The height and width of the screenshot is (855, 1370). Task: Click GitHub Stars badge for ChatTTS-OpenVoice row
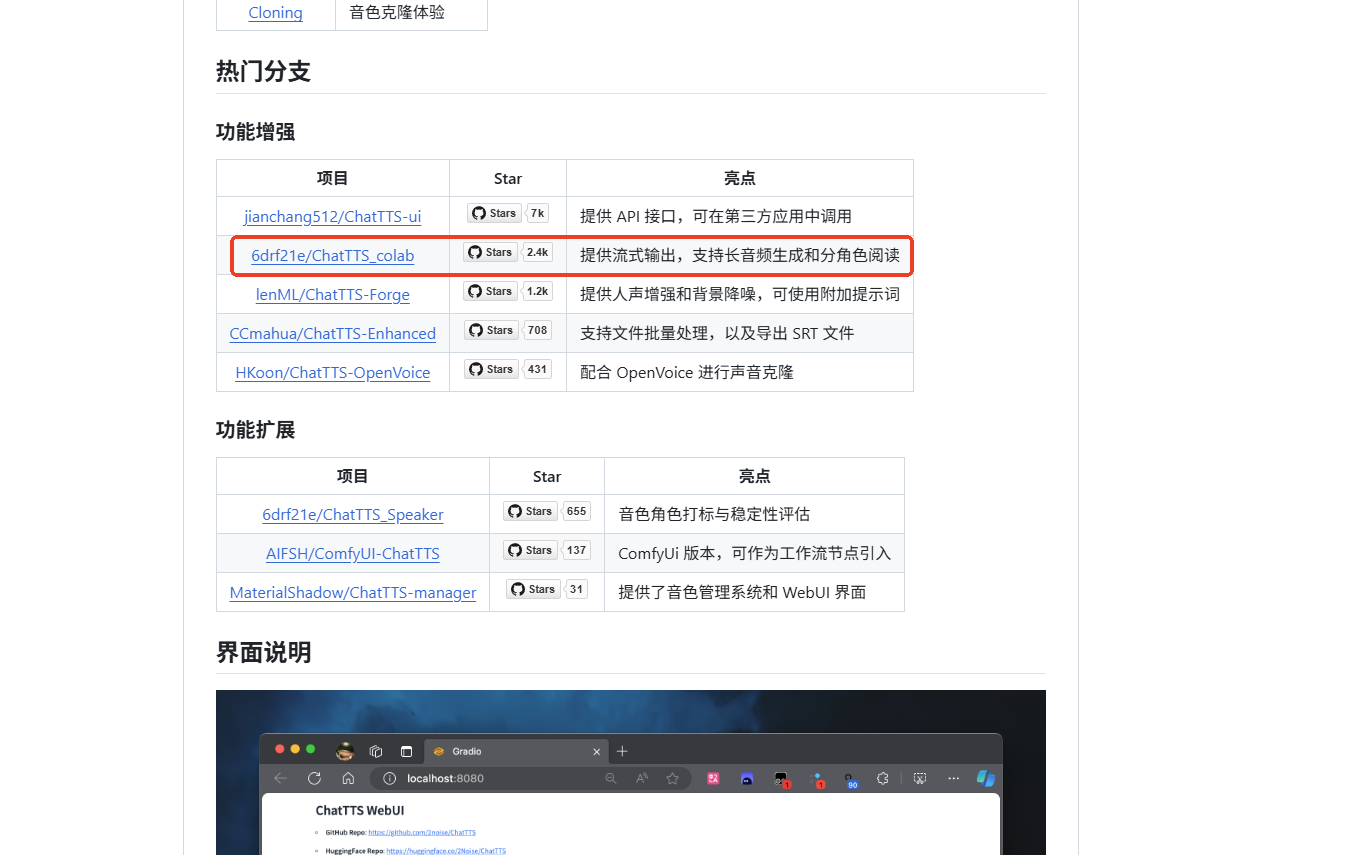tap(491, 369)
